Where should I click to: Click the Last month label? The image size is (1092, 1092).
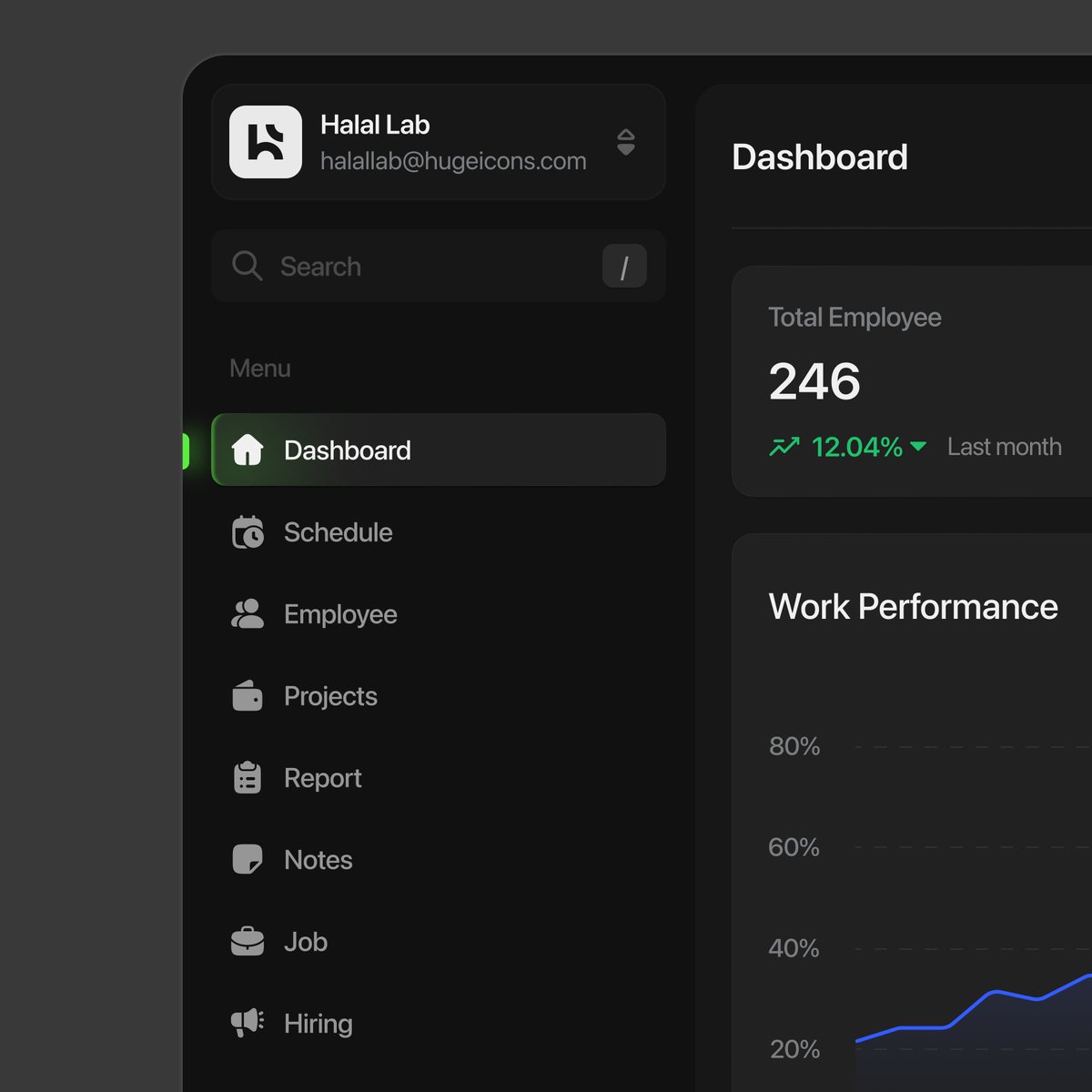(x=1004, y=447)
